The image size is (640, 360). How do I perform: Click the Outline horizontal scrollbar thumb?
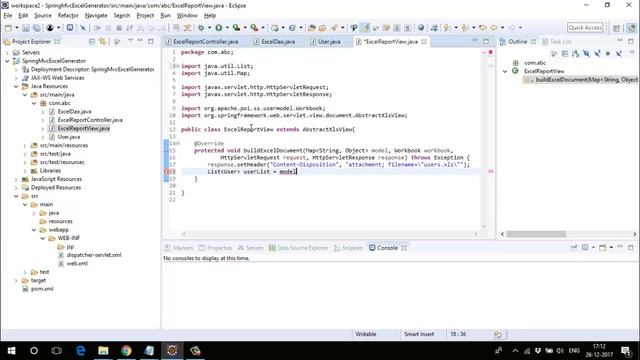[x=536, y=234]
